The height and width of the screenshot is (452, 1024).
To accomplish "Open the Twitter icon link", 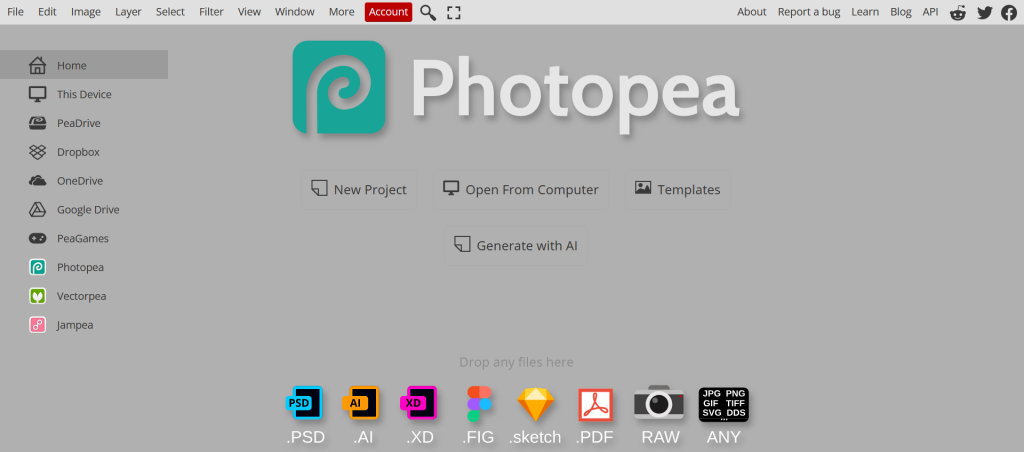I will click(x=985, y=12).
